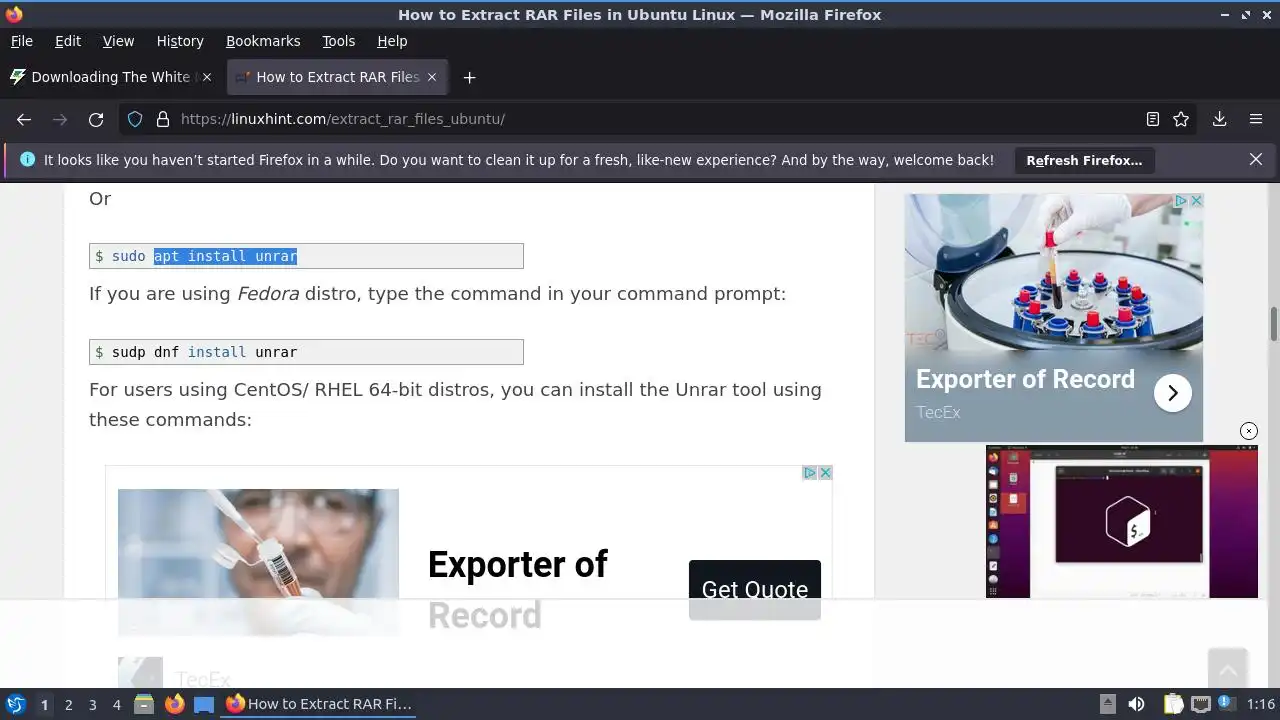Go back to the previous page

tap(24, 119)
